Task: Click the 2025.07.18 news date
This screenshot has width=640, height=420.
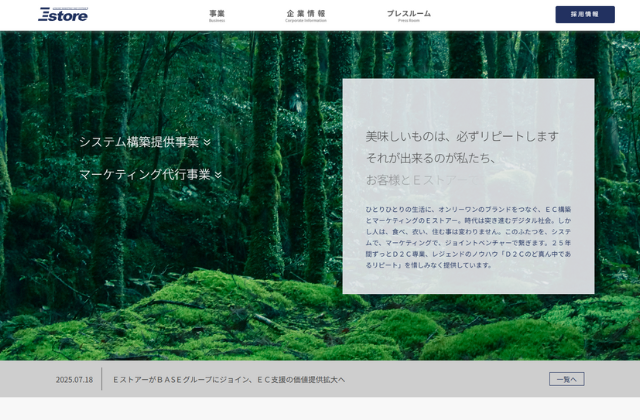Action: 74,379
